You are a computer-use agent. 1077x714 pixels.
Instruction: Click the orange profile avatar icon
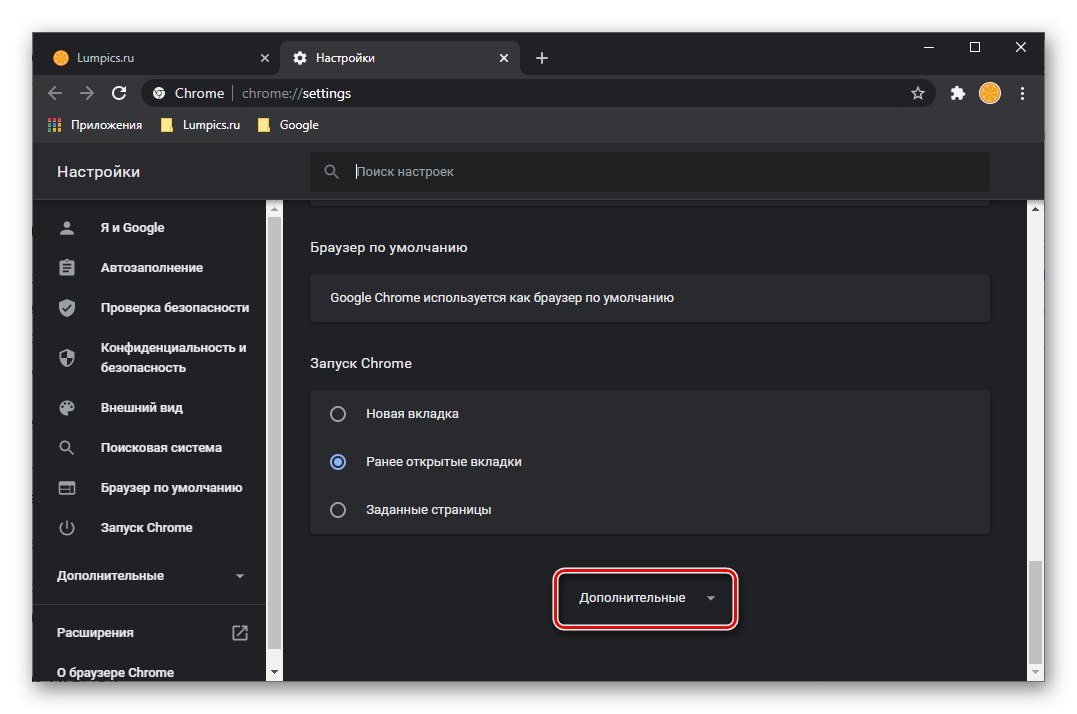(x=989, y=93)
